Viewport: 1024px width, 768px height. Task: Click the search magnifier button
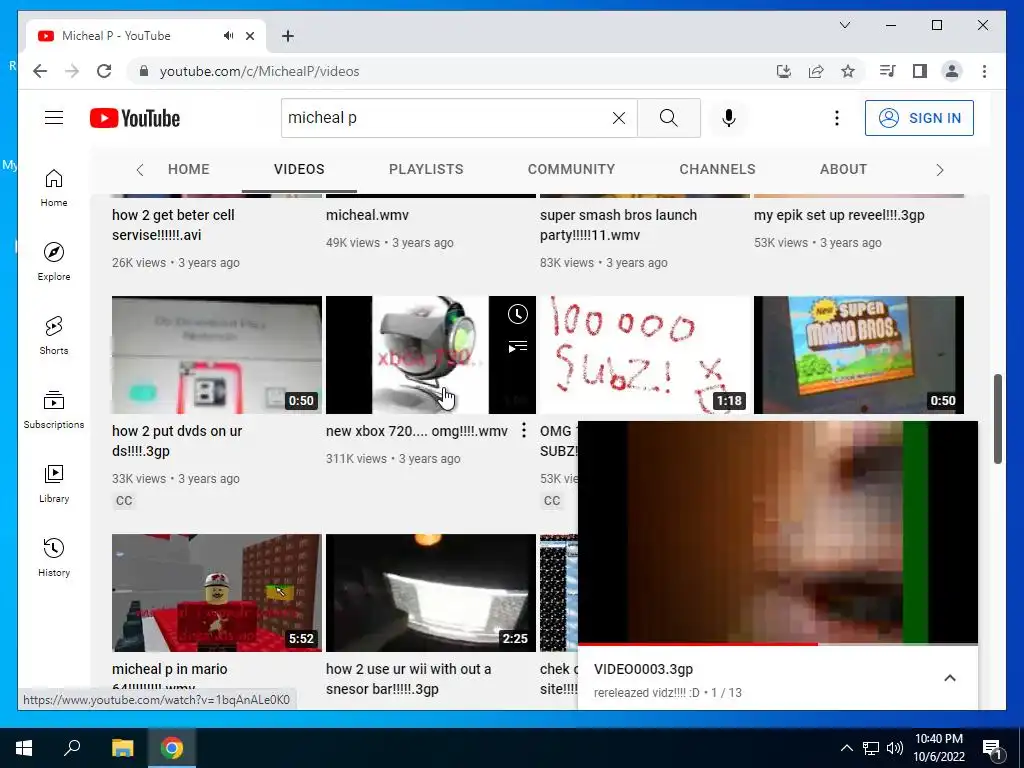pos(669,118)
